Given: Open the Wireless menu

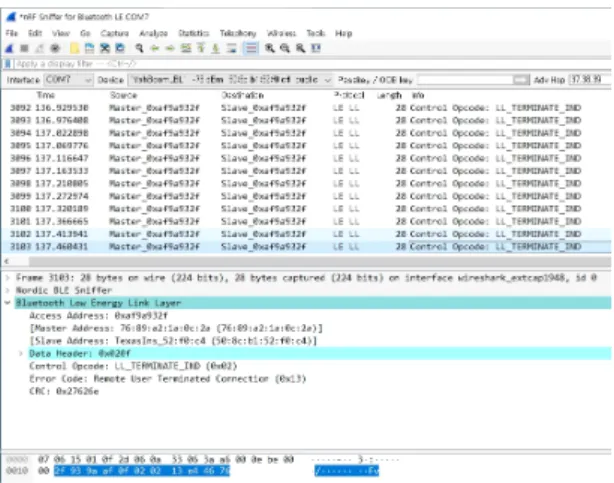Looking at the screenshot, I should (x=281, y=33).
